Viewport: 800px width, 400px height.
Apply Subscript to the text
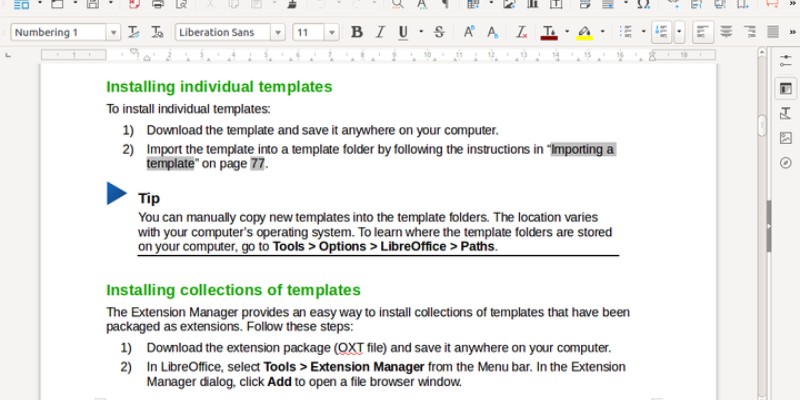tap(492, 32)
